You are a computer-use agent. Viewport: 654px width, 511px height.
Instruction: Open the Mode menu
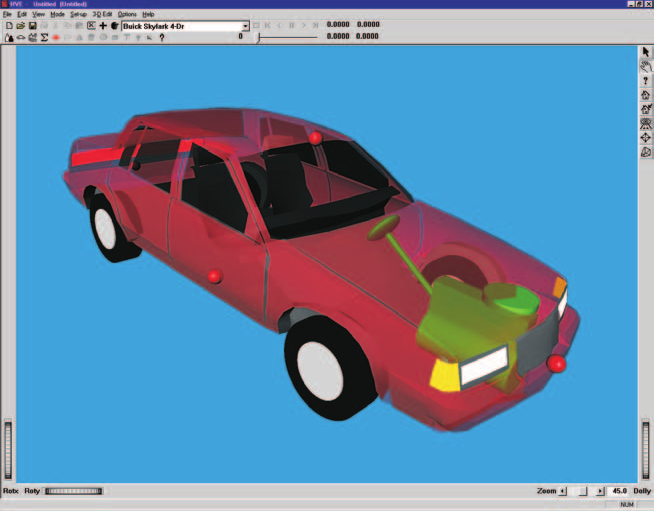(57, 14)
